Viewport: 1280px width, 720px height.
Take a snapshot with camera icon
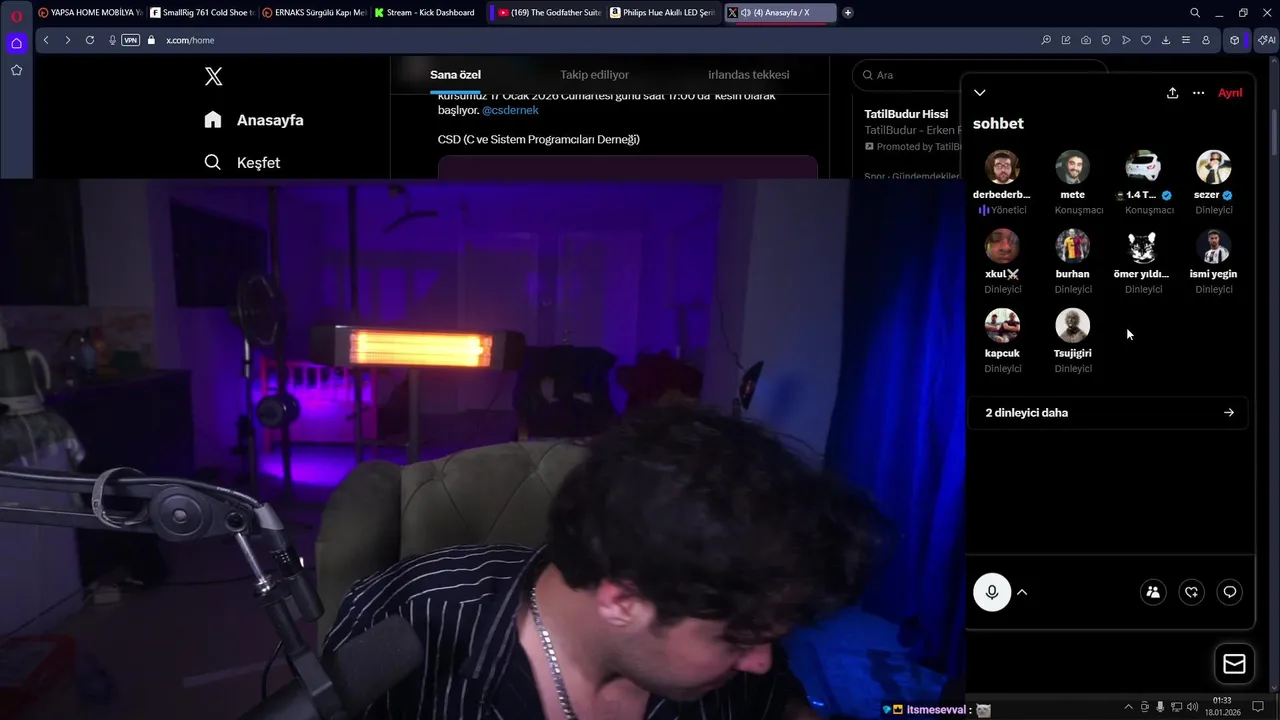tap(1086, 40)
